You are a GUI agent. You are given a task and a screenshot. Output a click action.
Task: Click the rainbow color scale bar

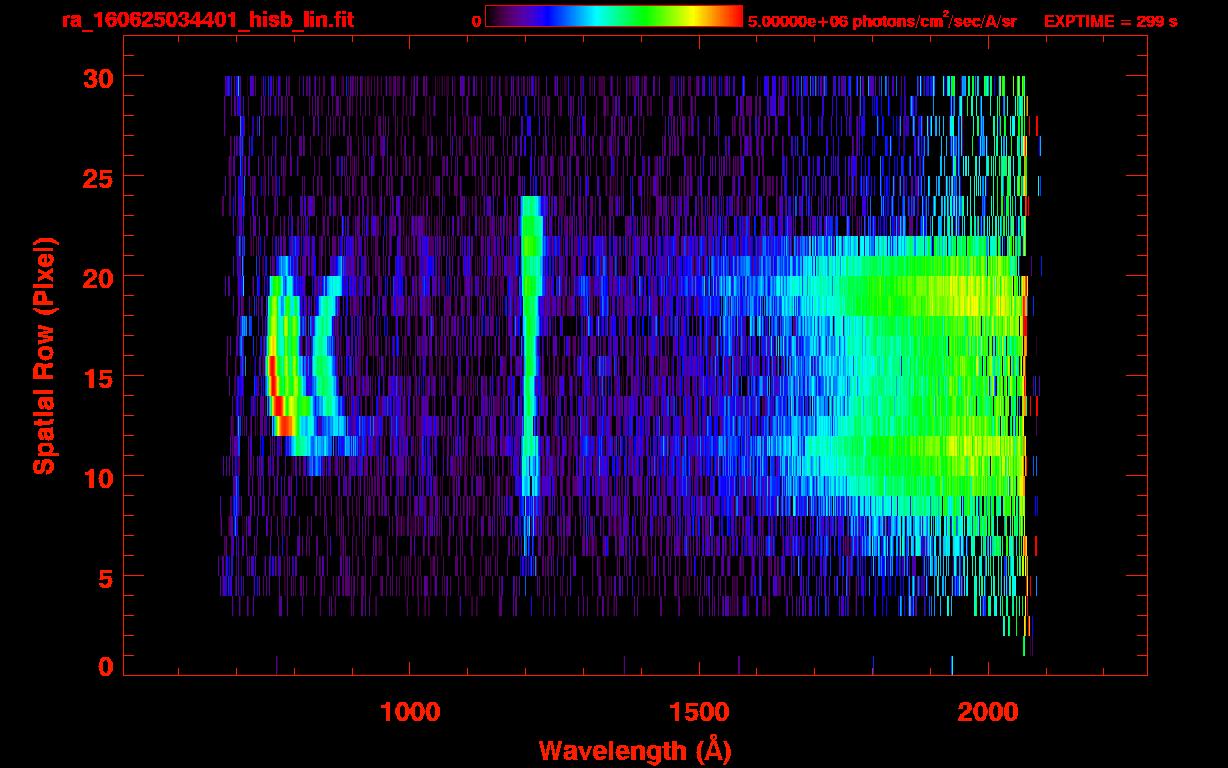pyautogui.click(x=613, y=17)
